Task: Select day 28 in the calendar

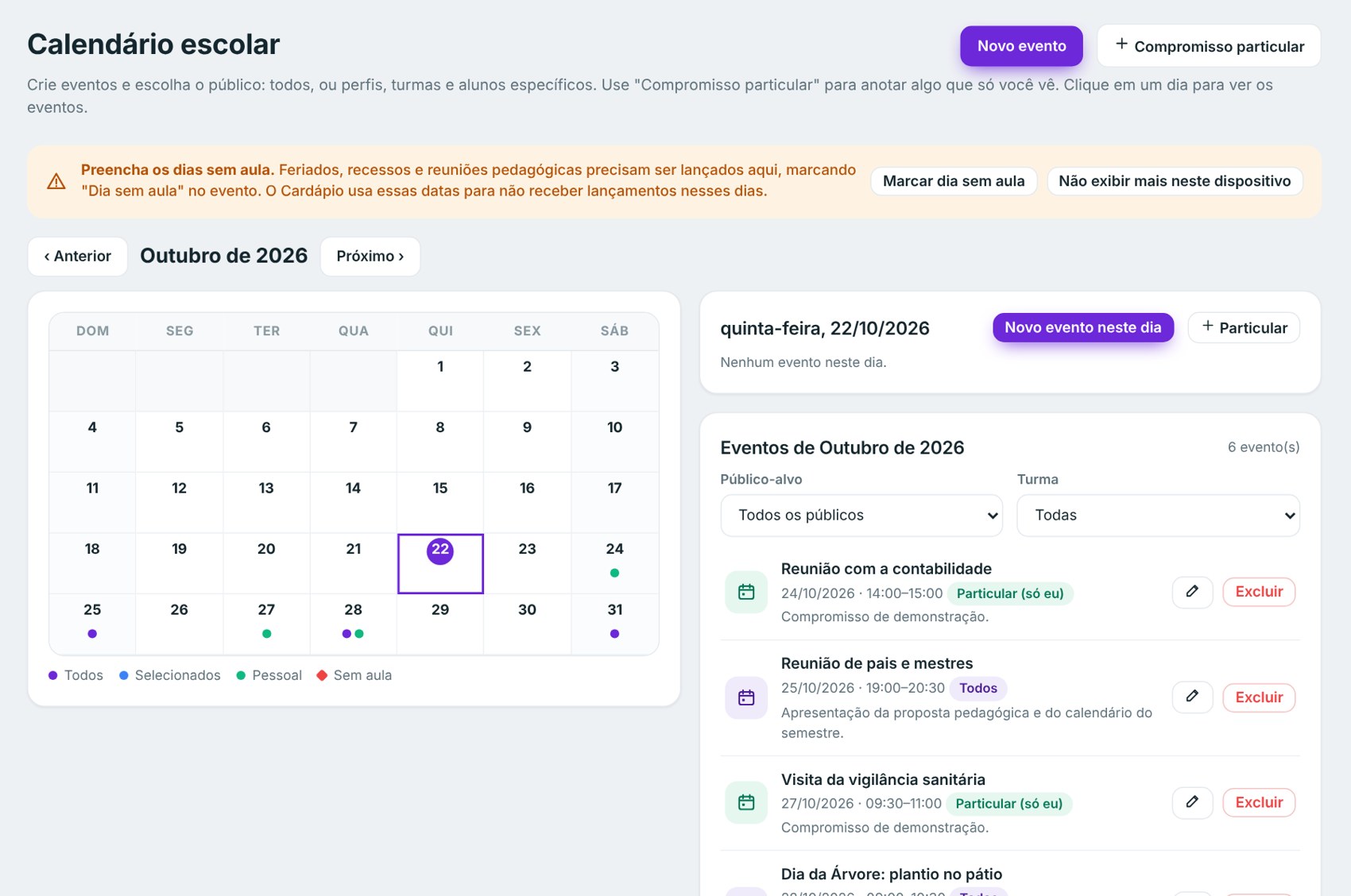Action: pos(354,624)
